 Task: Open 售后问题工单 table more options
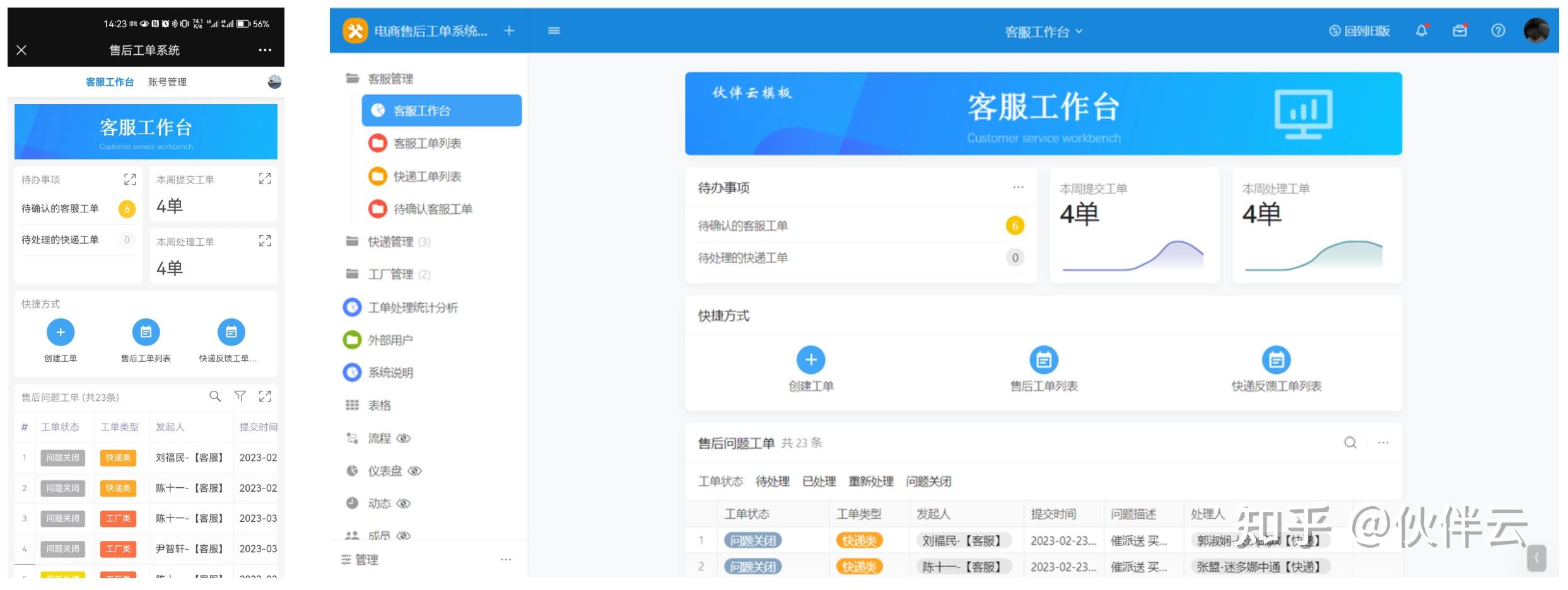(x=1383, y=442)
